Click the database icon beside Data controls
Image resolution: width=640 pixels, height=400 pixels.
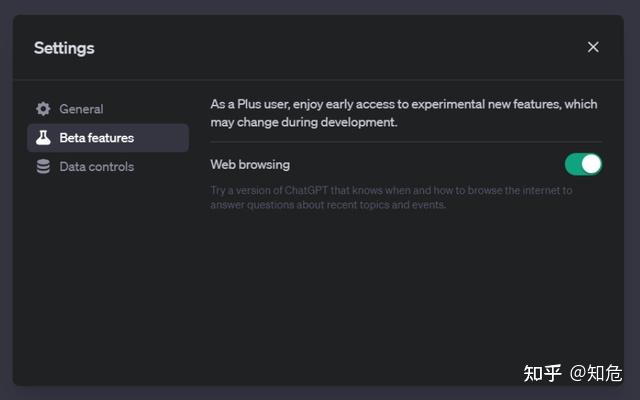click(43, 167)
